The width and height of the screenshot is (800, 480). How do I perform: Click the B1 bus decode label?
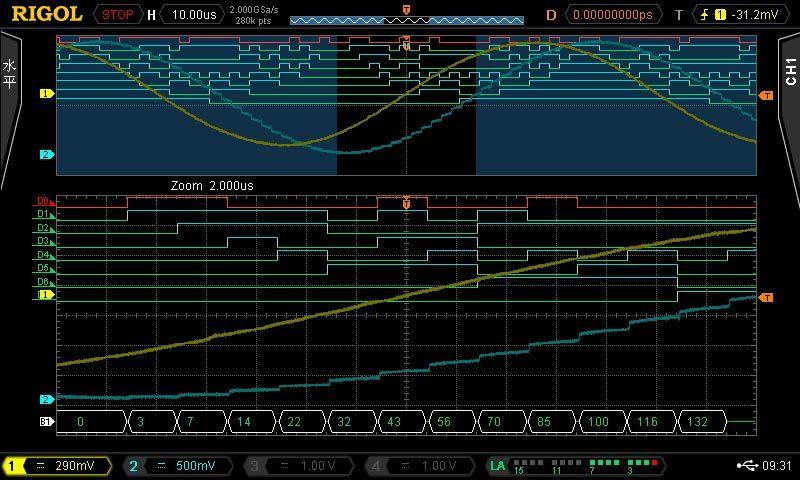46,422
